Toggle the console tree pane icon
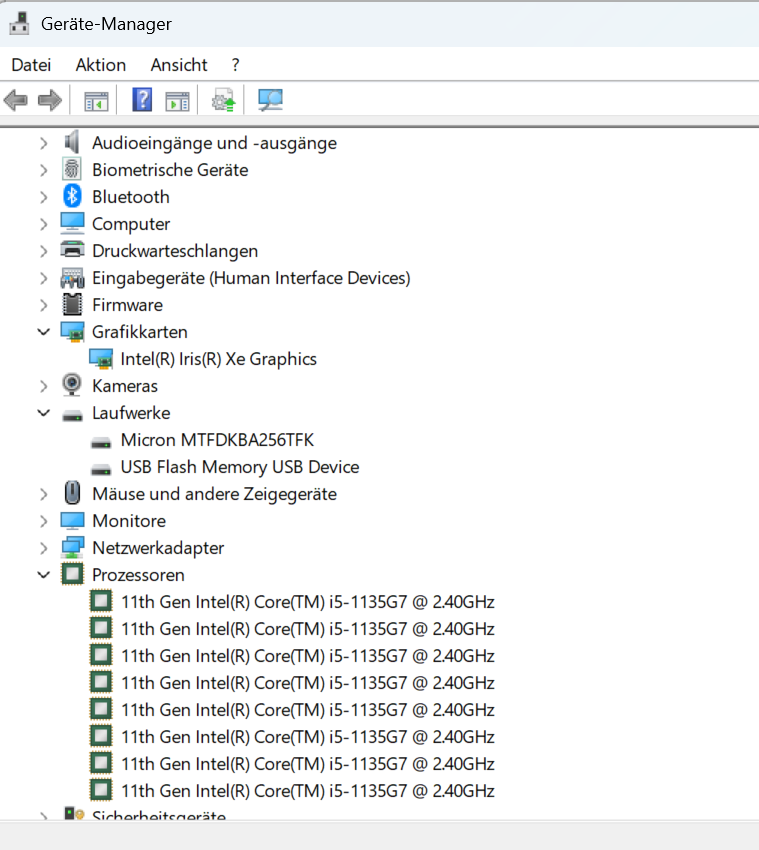The width and height of the screenshot is (759, 850). (x=96, y=101)
